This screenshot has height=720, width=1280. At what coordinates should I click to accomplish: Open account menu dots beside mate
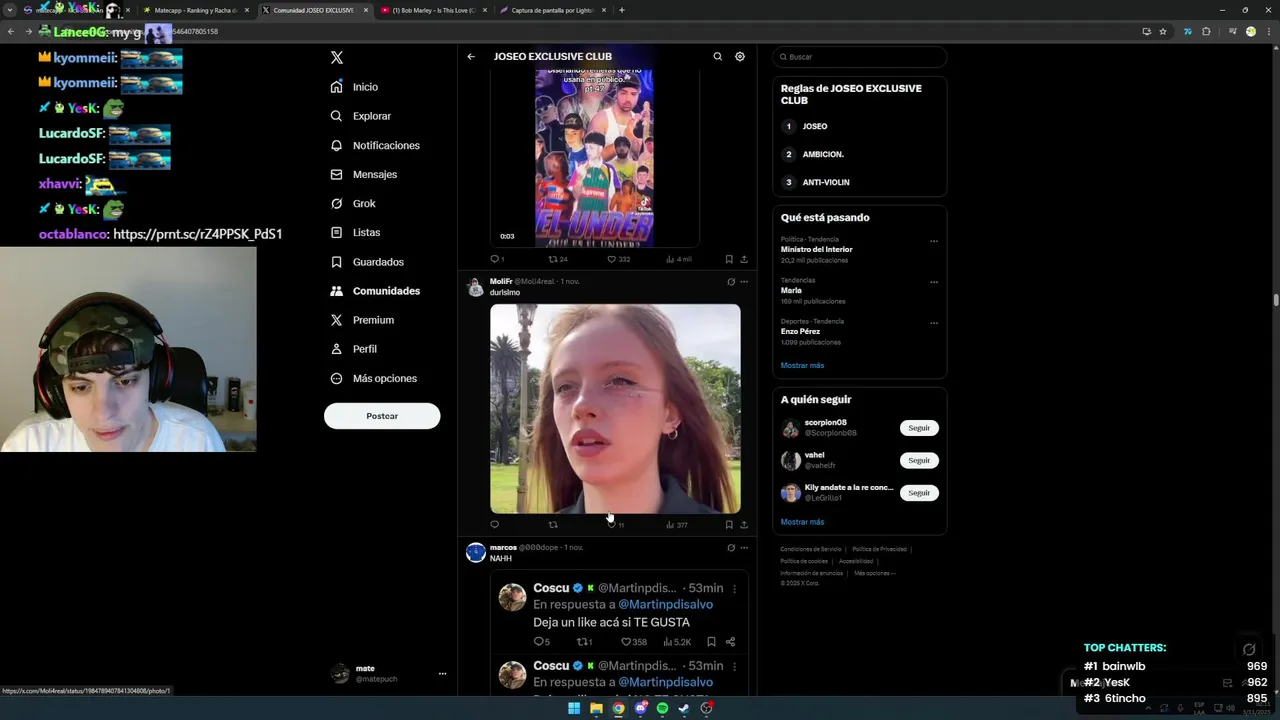[442, 674]
